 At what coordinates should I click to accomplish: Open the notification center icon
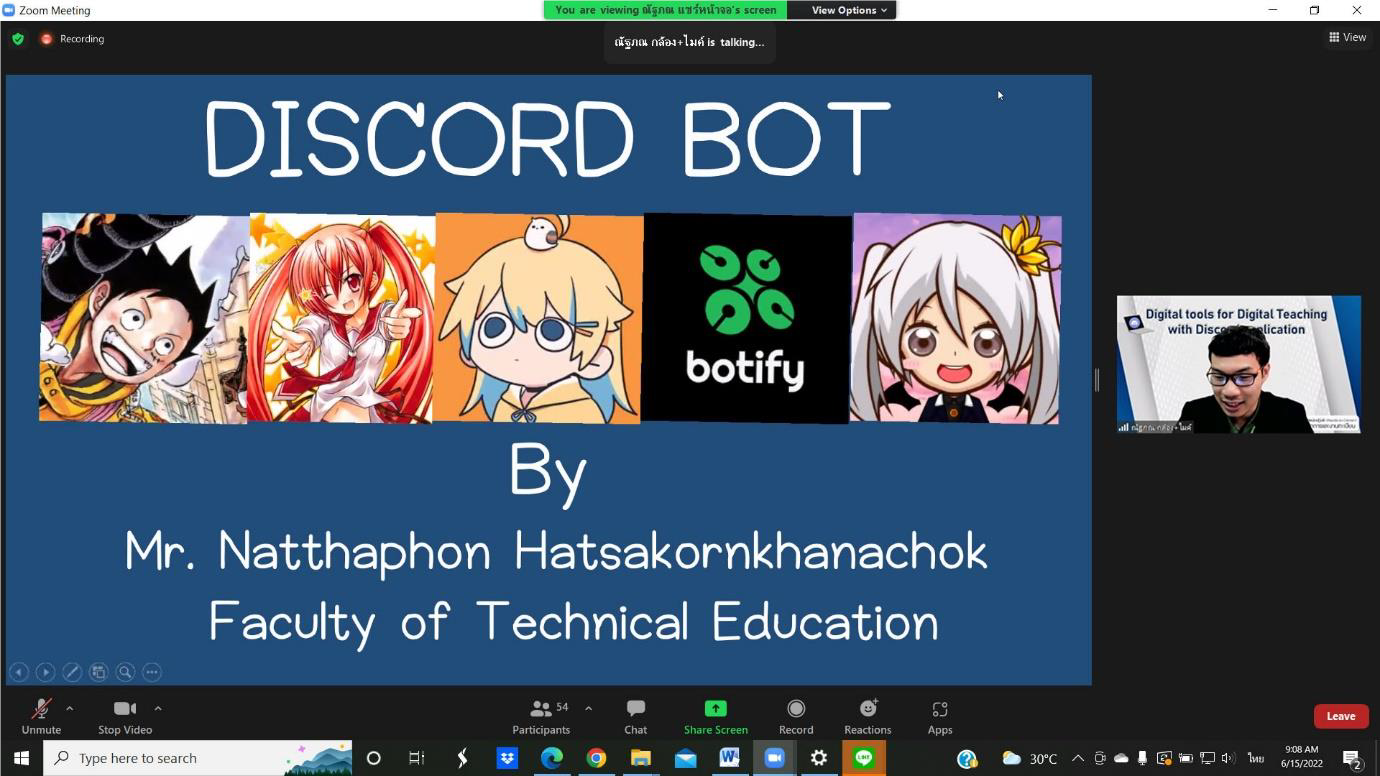1352,759
